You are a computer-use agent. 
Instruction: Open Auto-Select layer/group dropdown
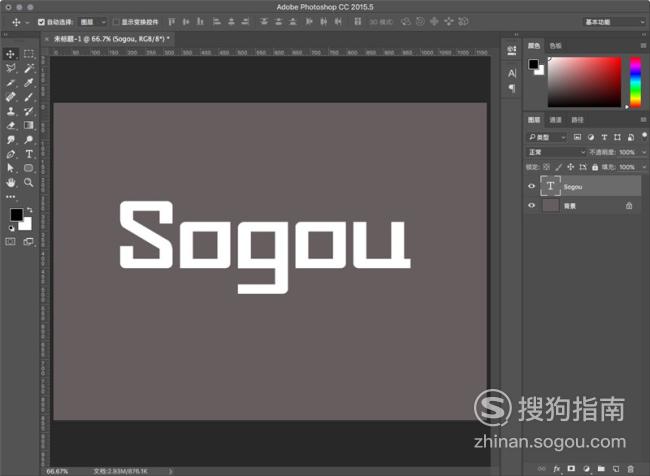pos(93,22)
